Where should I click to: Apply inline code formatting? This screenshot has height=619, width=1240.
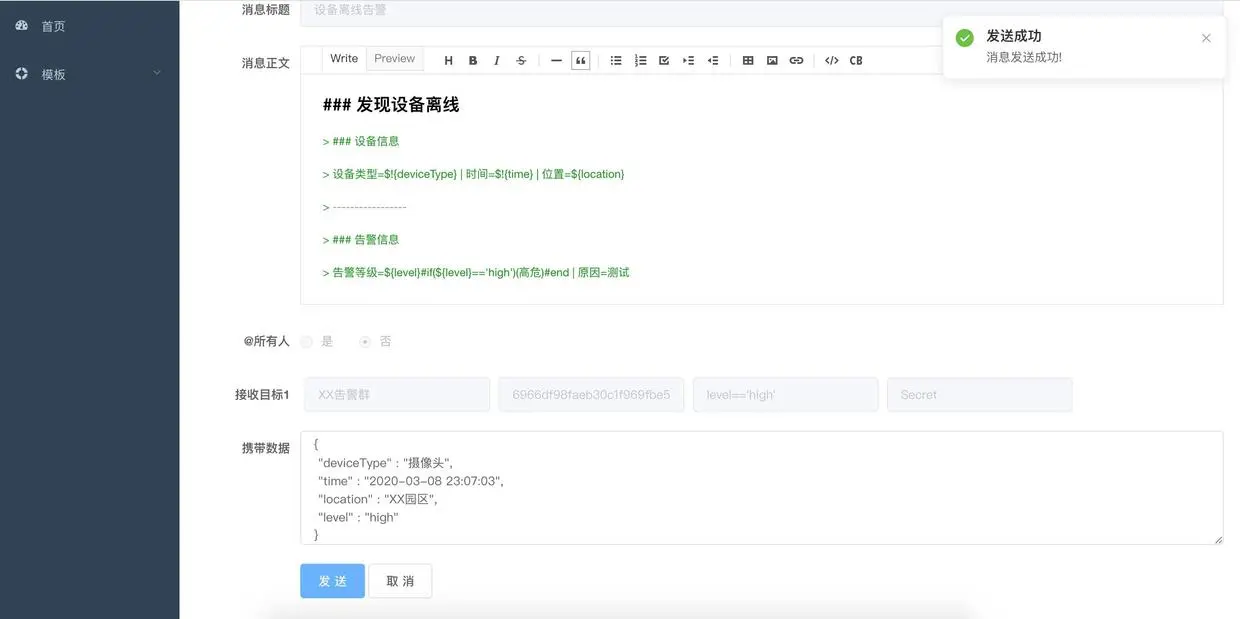tap(832, 61)
